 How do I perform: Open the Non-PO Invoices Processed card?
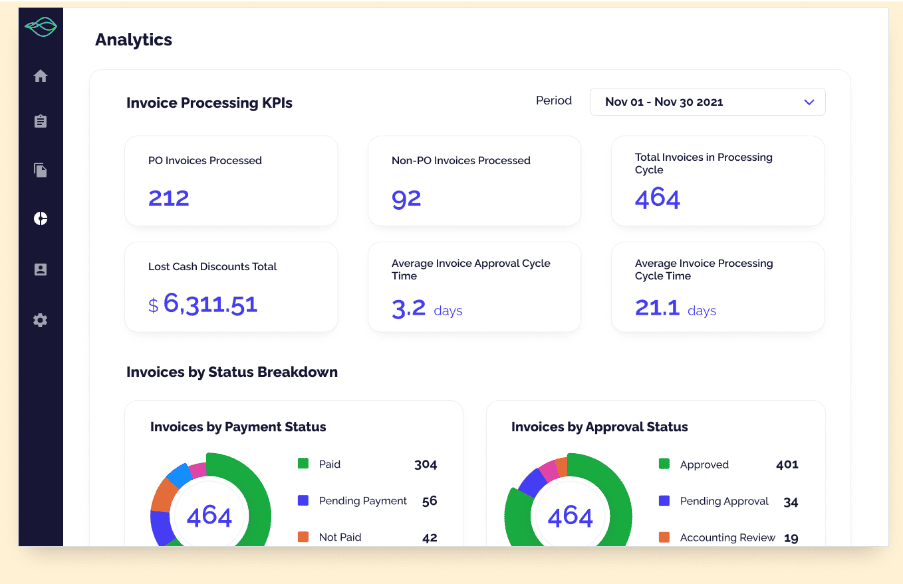tap(474, 181)
